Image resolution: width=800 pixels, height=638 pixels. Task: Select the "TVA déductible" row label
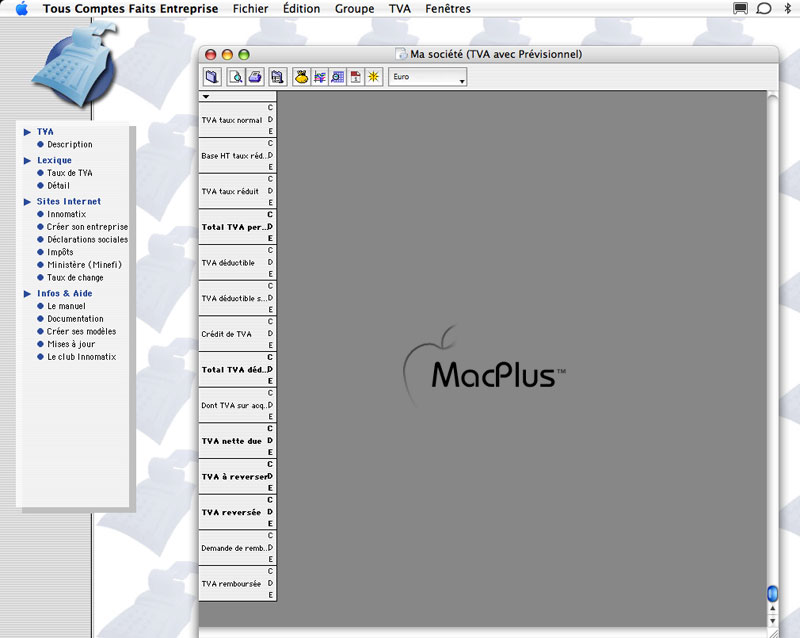tap(228, 263)
